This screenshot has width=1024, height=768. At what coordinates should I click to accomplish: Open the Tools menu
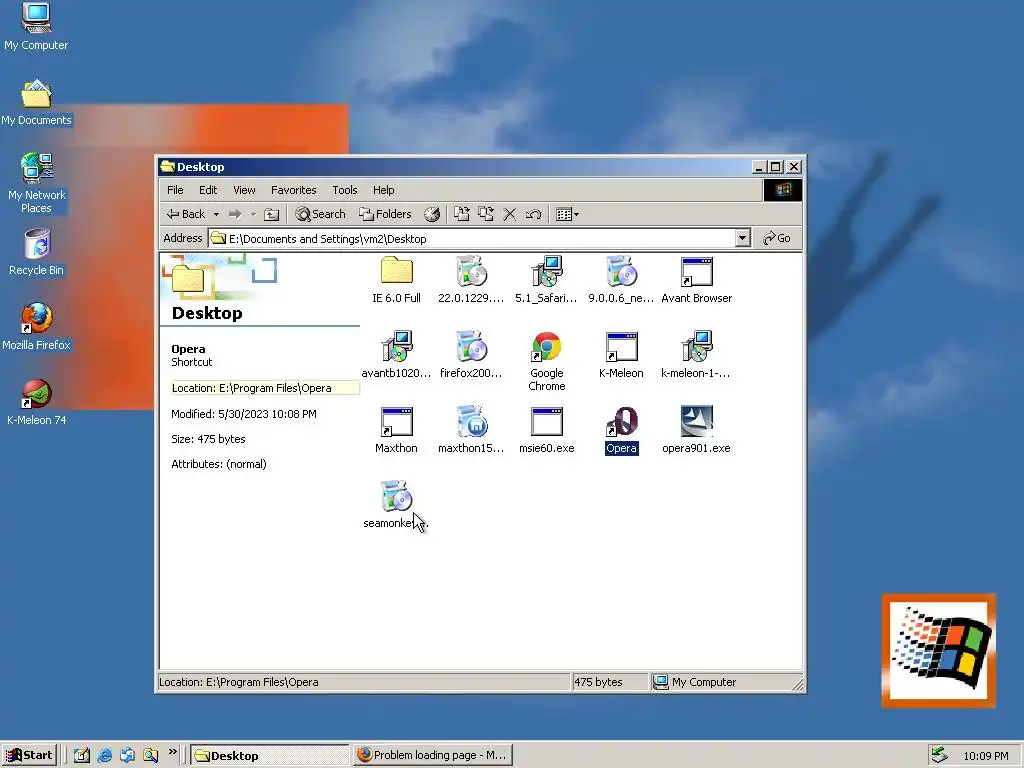click(x=345, y=190)
